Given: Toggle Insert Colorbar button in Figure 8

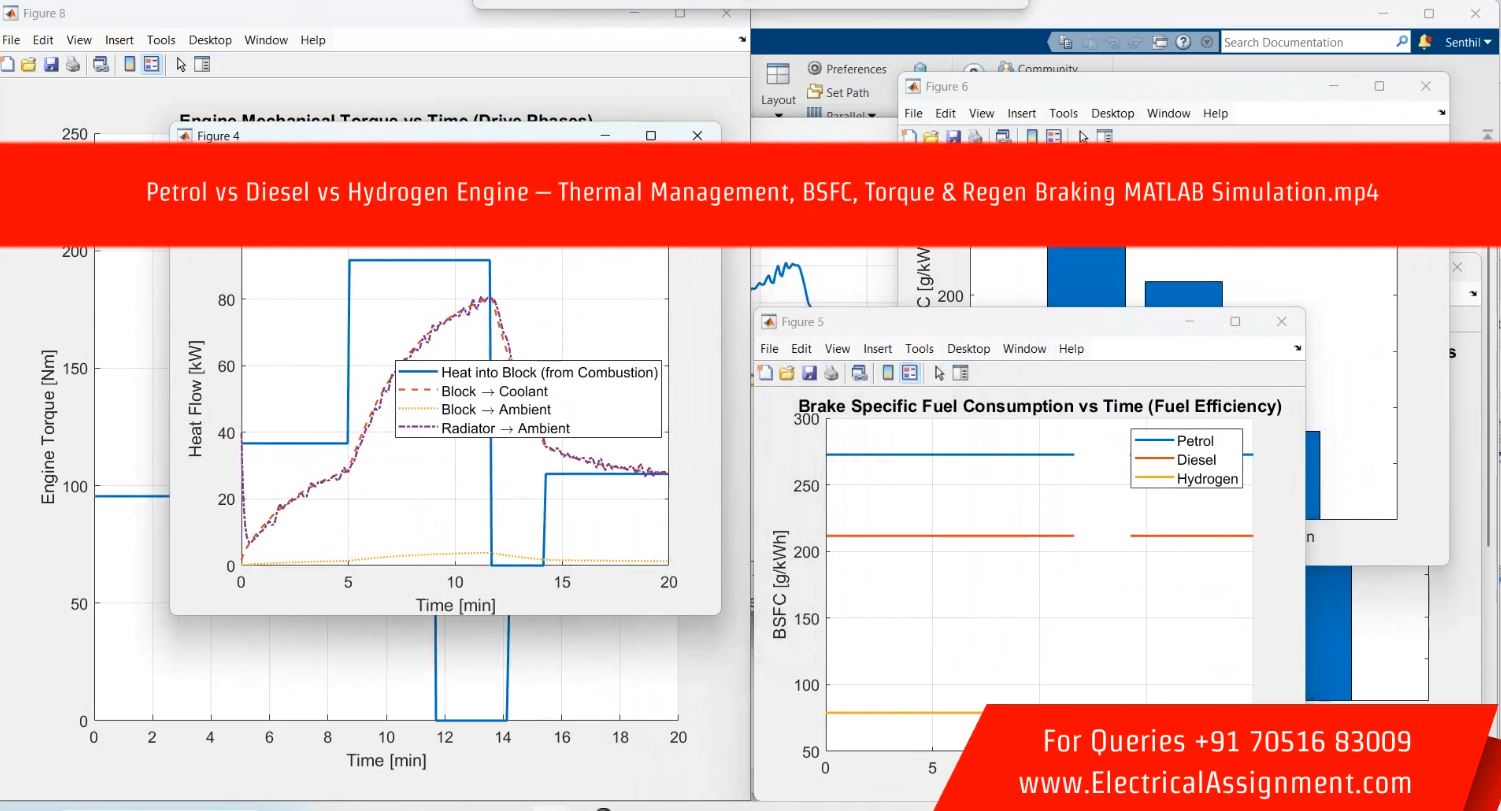Looking at the screenshot, I should click(x=130, y=65).
